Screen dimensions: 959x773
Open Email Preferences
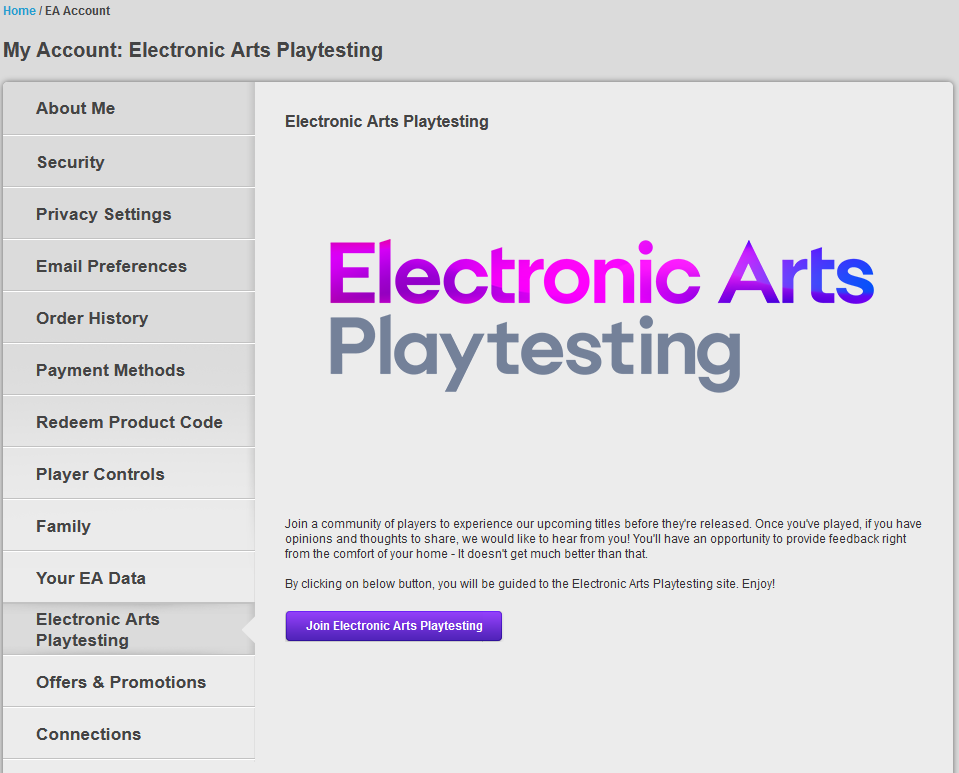tap(128, 265)
